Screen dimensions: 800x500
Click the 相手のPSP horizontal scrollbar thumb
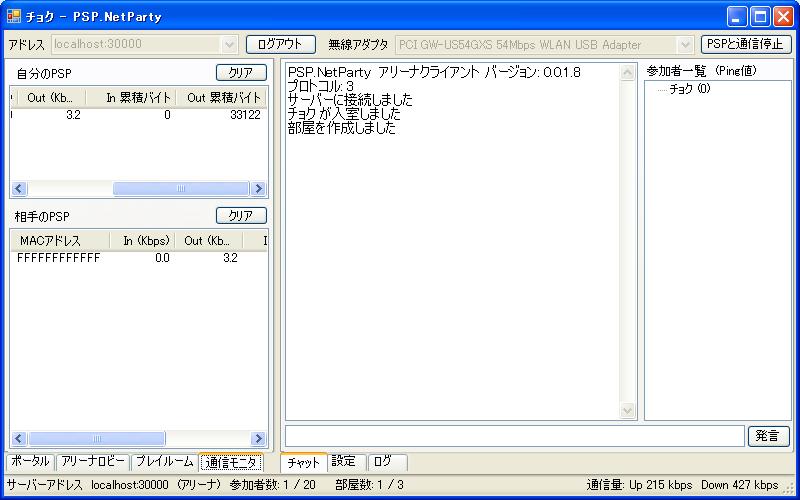point(96,438)
